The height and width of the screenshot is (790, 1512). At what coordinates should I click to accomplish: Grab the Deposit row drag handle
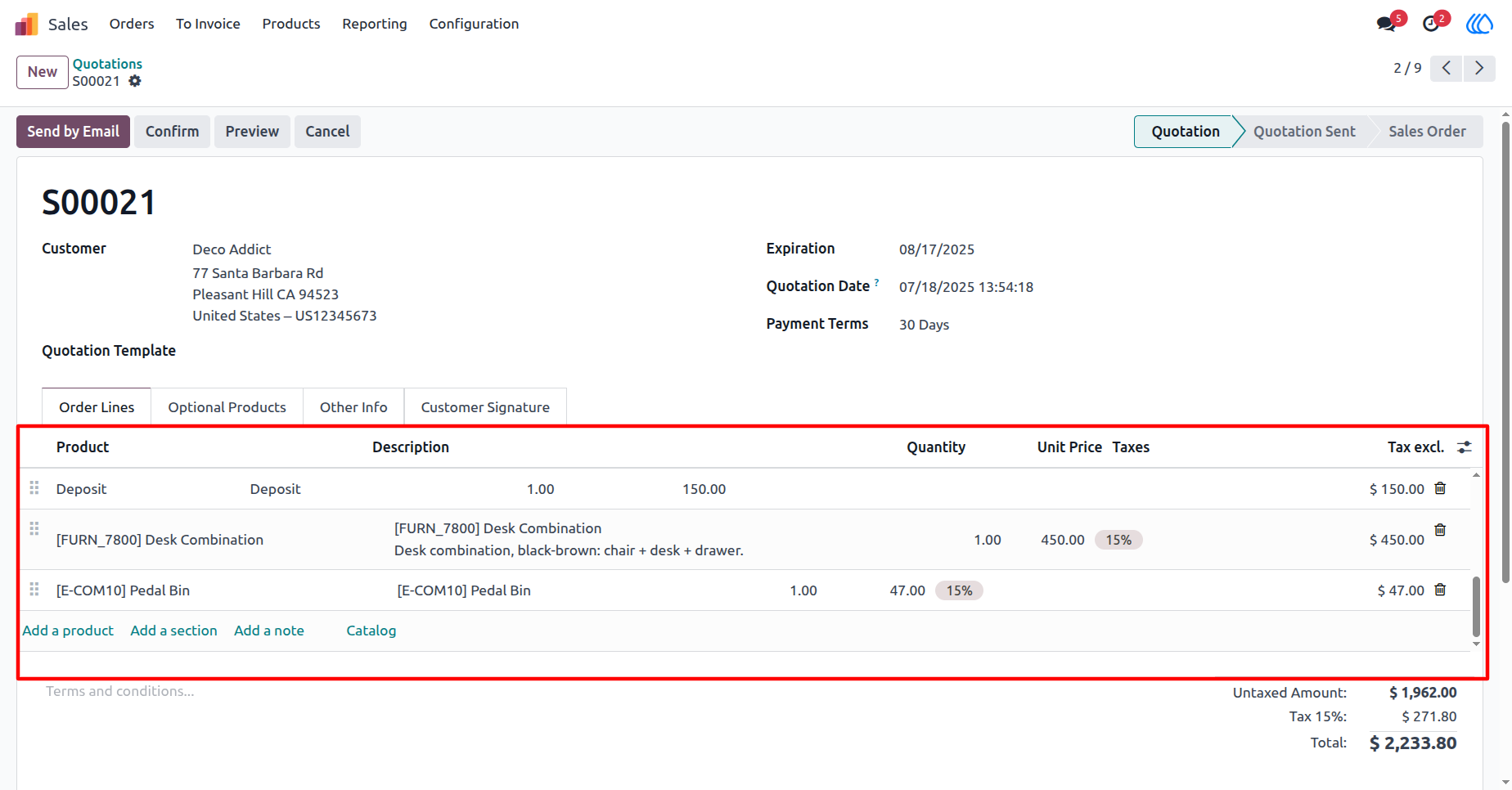pyautogui.click(x=34, y=487)
